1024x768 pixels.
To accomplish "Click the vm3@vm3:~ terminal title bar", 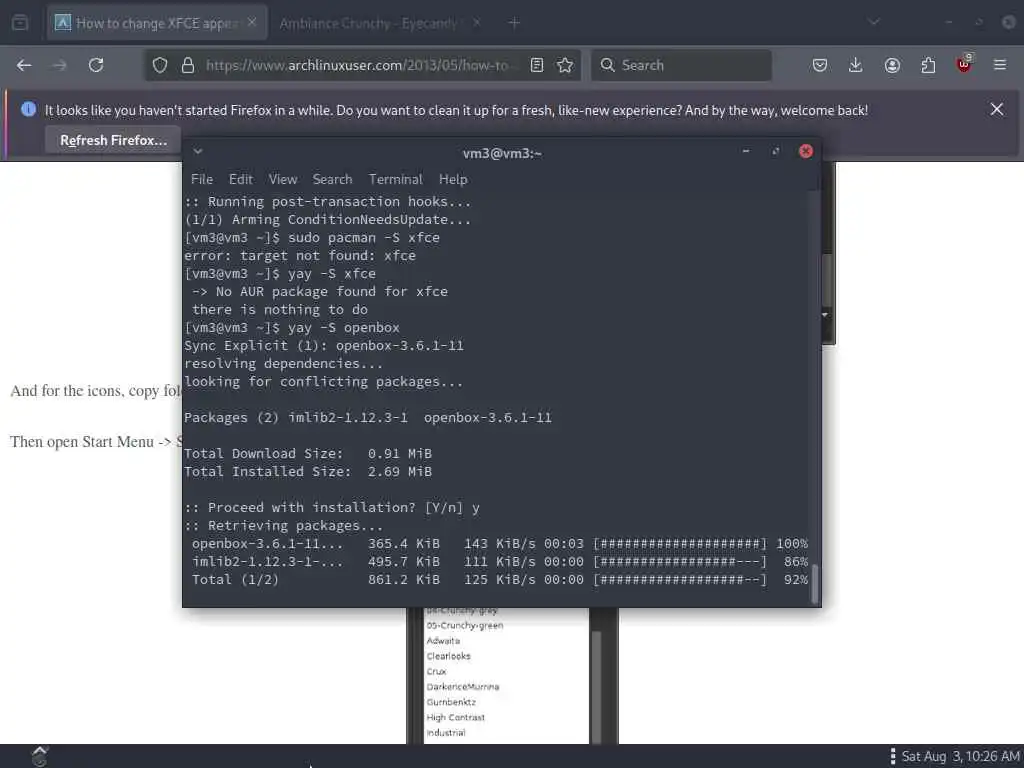I will pos(502,153).
